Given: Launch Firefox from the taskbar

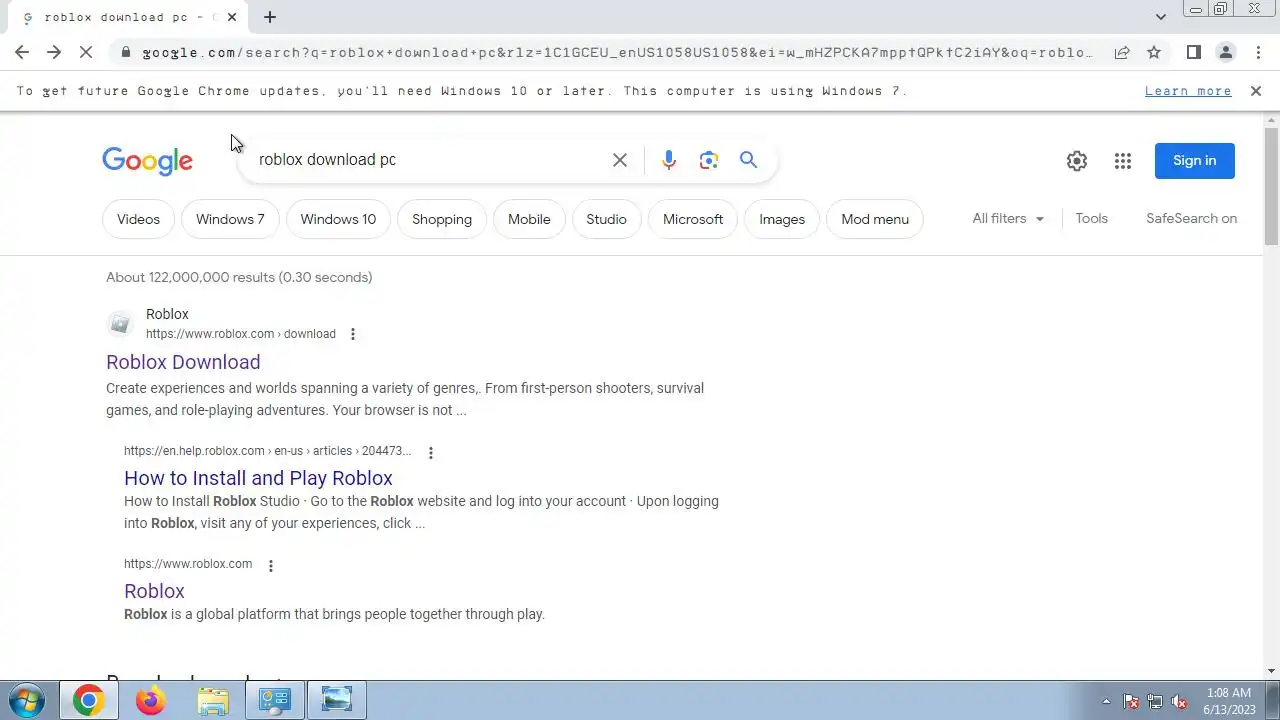Looking at the screenshot, I should [151, 701].
